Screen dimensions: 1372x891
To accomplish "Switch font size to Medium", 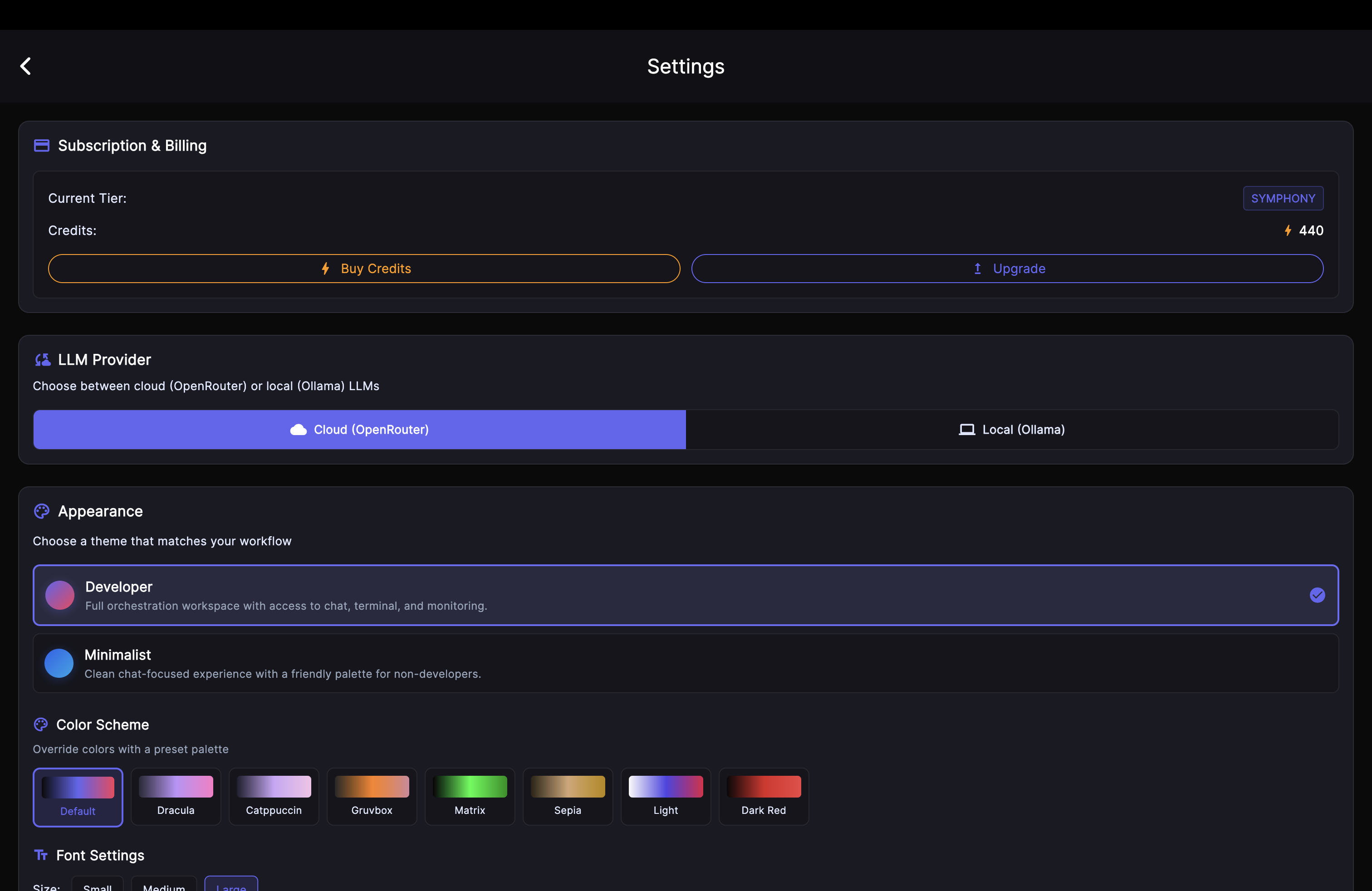I will (164, 887).
